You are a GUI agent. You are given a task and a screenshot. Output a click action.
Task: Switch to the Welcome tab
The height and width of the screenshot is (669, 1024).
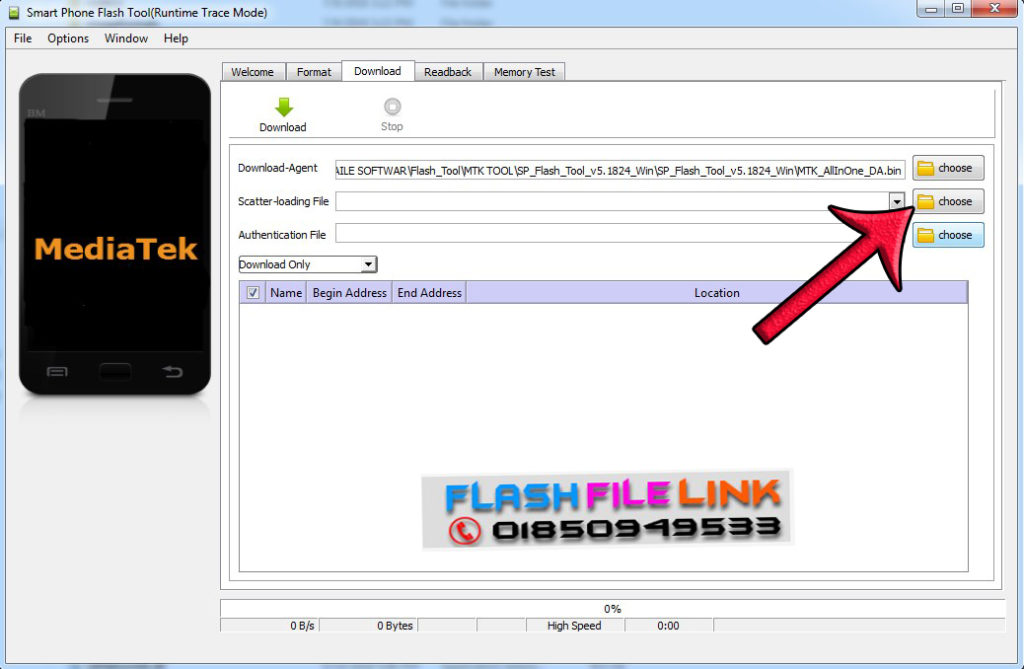point(253,72)
